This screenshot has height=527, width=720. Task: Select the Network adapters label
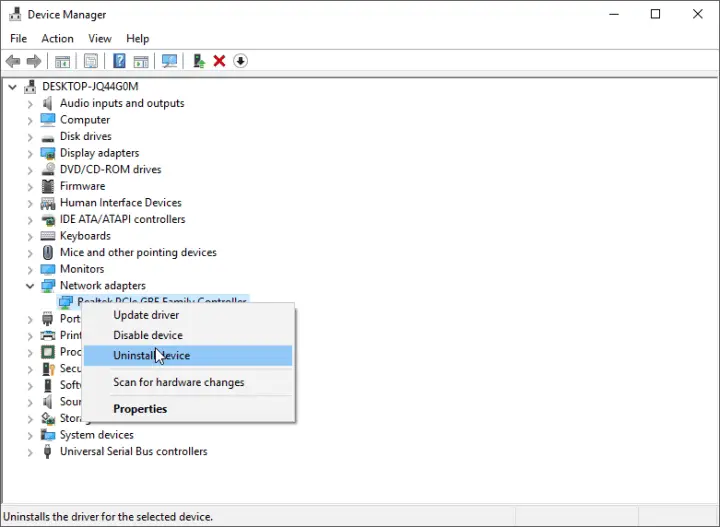(x=103, y=286)
